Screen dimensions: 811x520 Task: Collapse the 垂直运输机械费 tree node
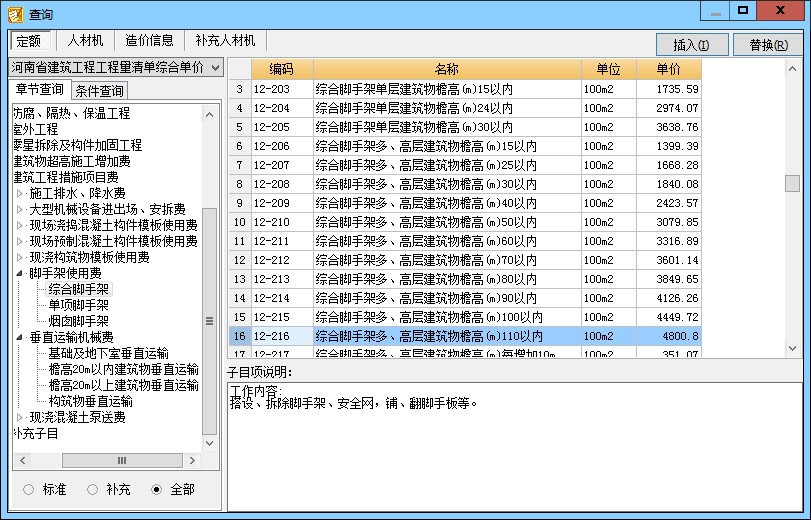coord(19,337)
